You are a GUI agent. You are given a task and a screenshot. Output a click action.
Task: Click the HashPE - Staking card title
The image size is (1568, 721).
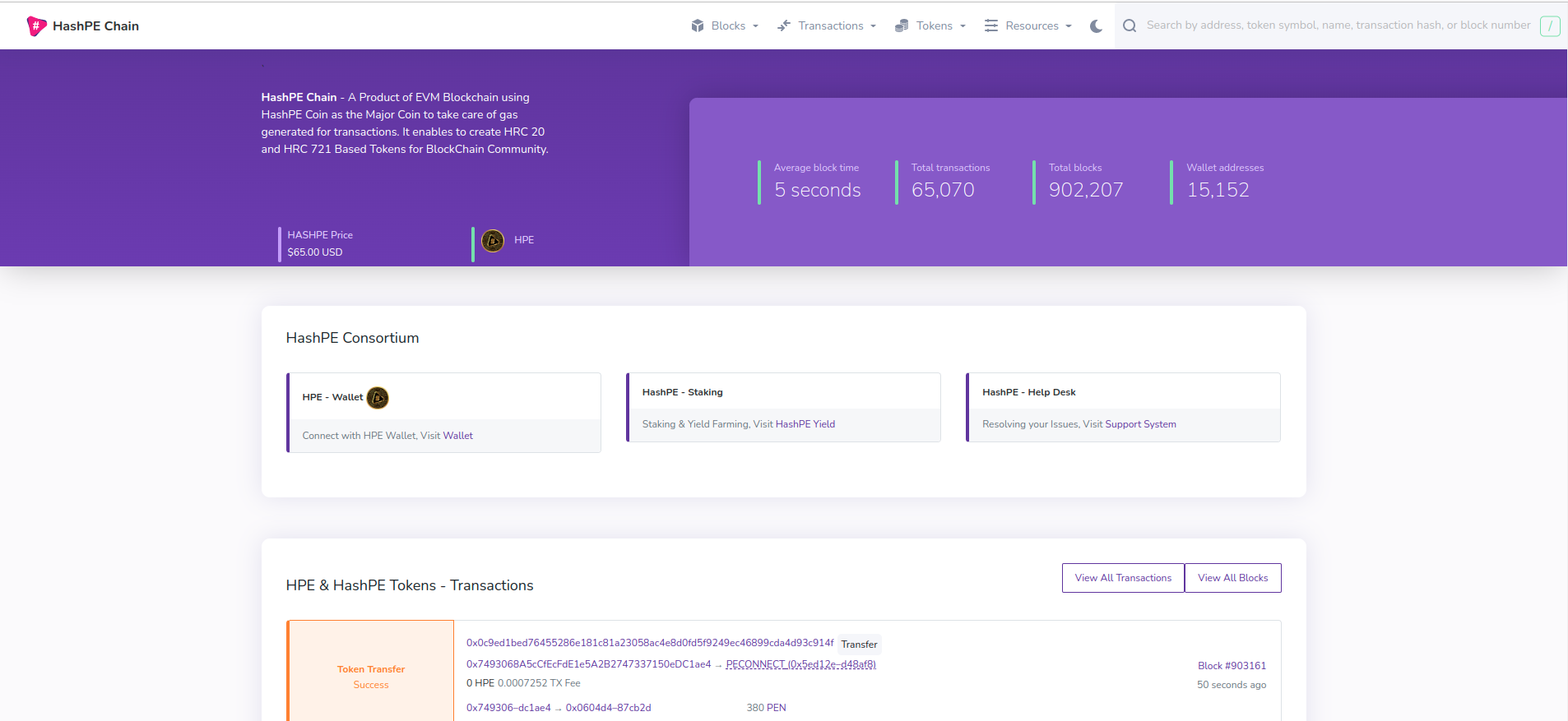click(x=683, y=392)
